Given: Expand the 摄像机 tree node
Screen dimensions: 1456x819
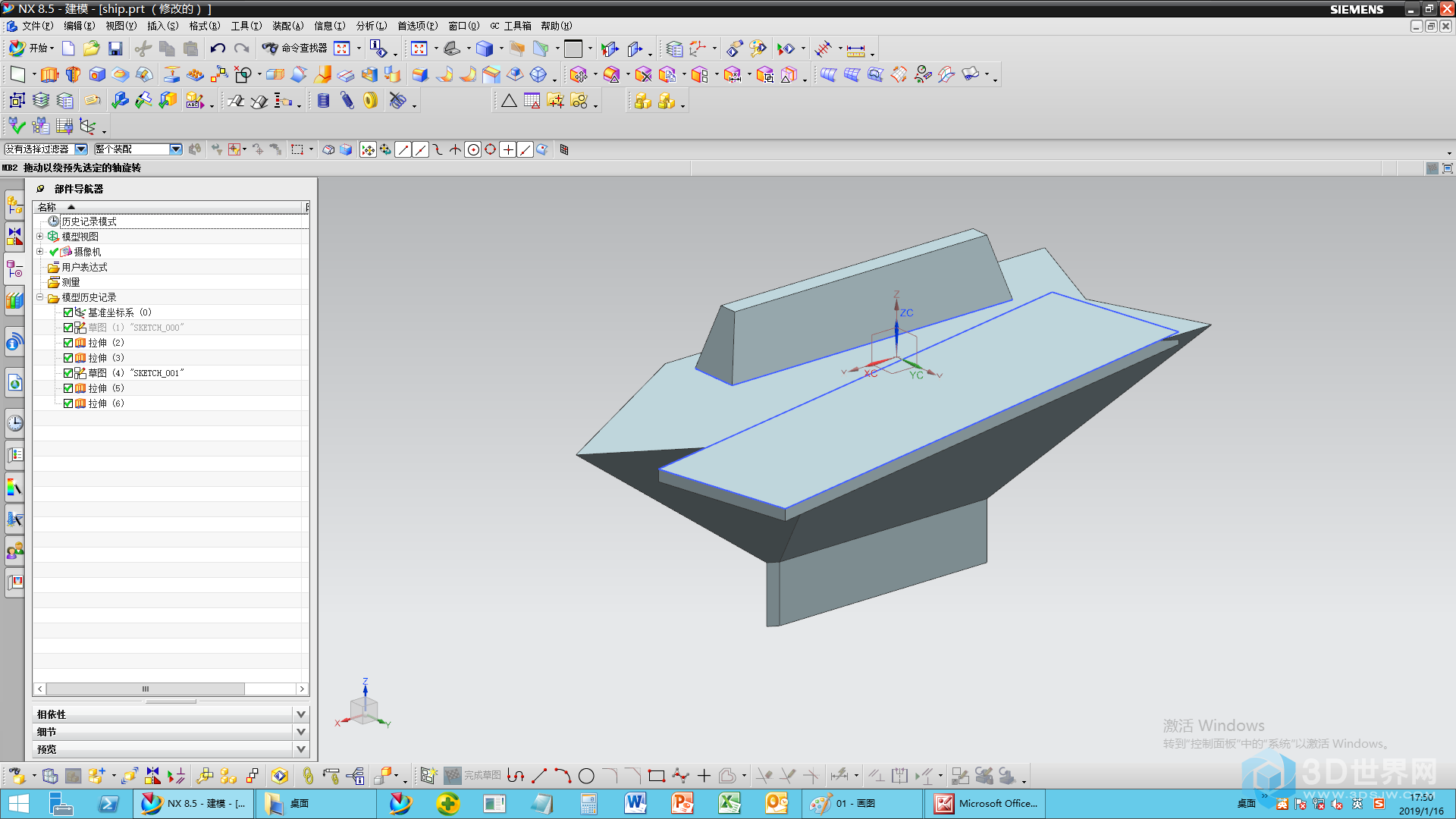Looking at the screenshot, I should pyautogui.click(x=40, y=252).
